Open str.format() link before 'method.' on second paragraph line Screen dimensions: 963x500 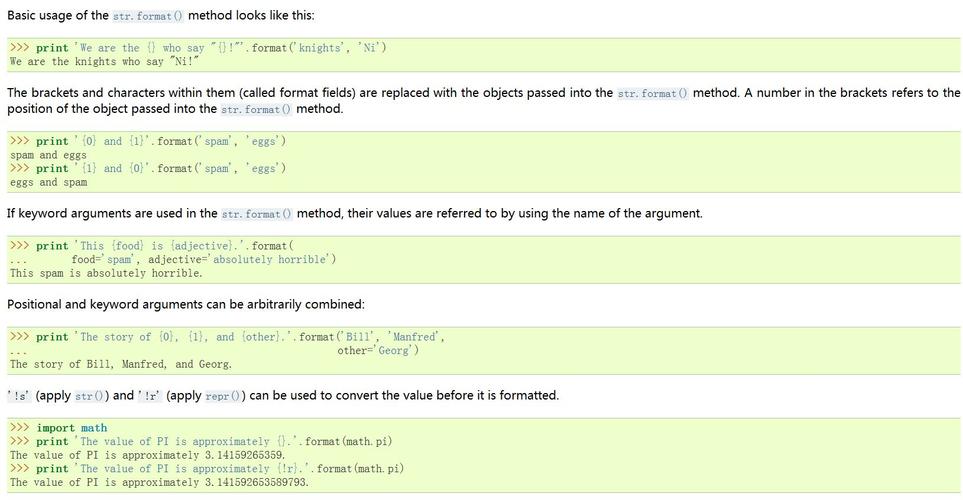pos(256,109)
